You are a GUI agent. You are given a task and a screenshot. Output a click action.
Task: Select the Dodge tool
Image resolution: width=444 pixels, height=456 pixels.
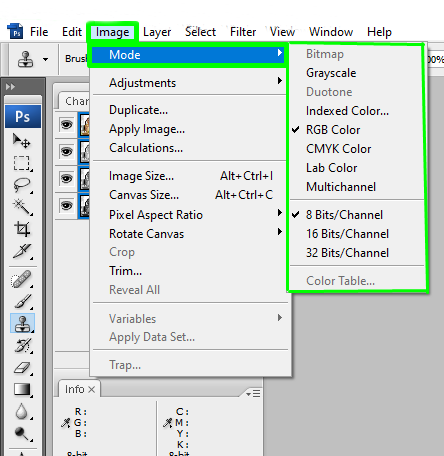(22, 433)
